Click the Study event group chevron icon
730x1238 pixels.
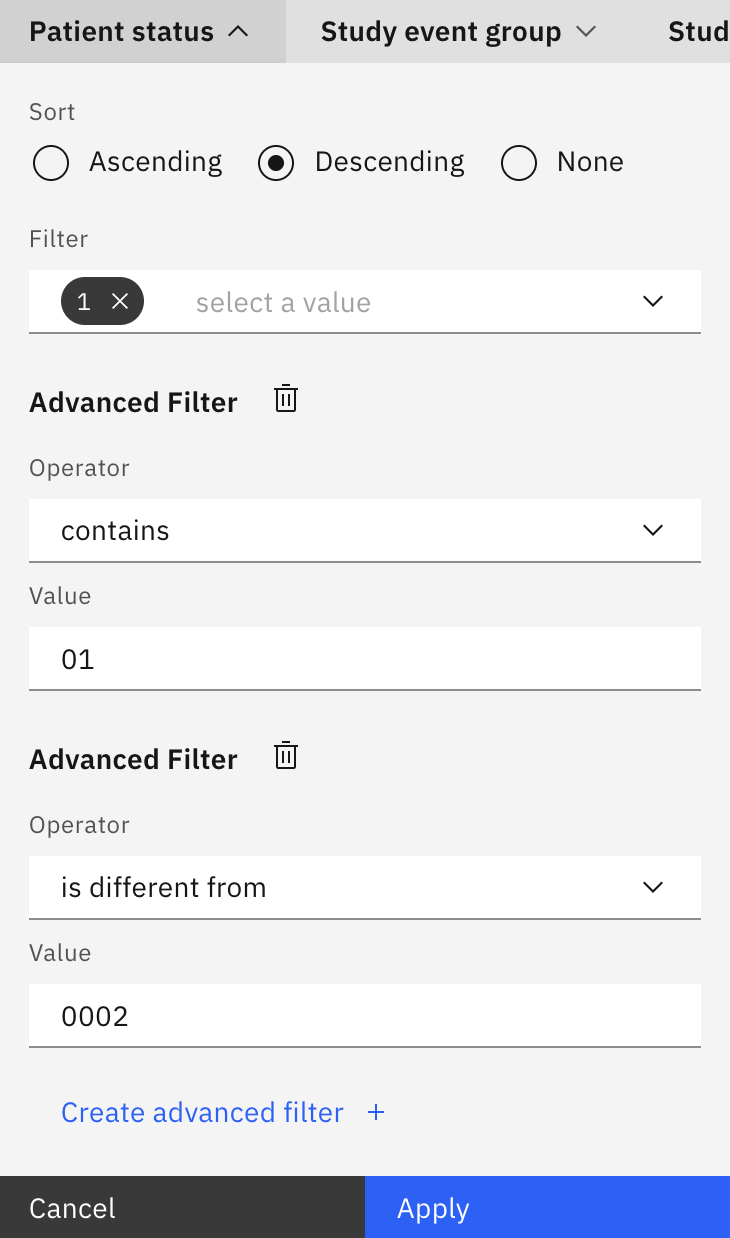(x=587, y=32)
